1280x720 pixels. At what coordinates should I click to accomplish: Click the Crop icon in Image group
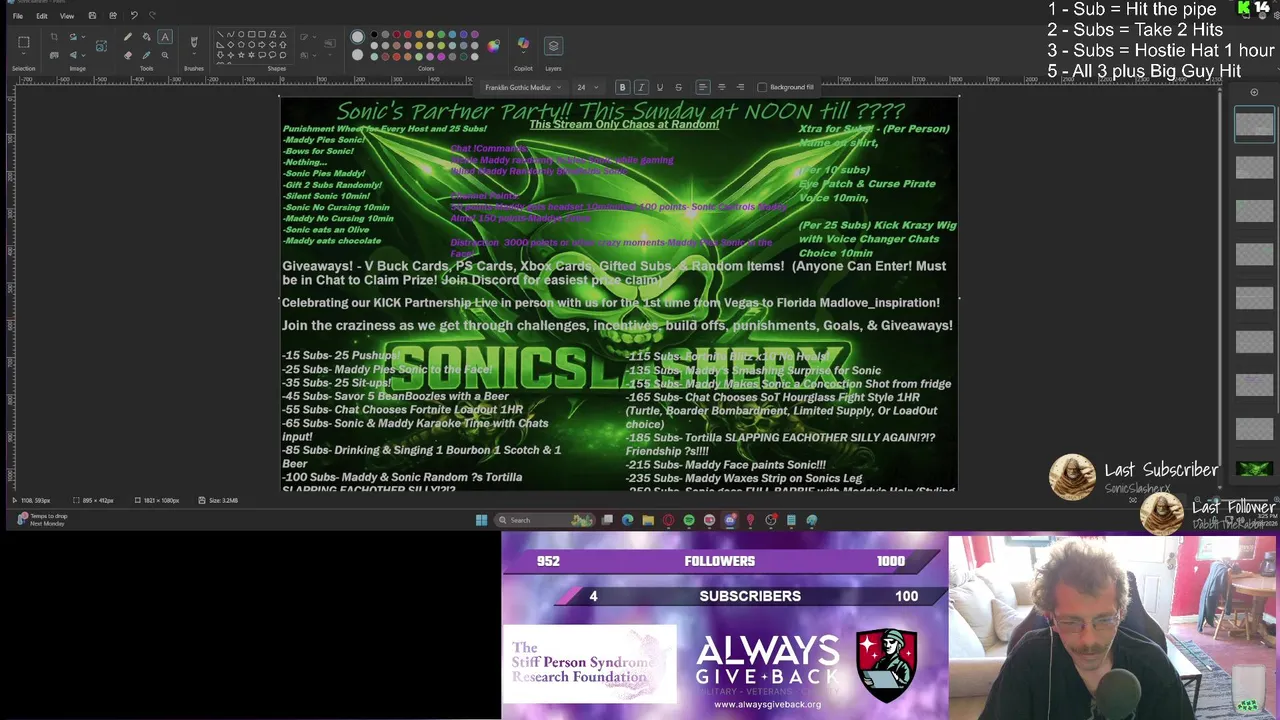click(x=54, y=36)
